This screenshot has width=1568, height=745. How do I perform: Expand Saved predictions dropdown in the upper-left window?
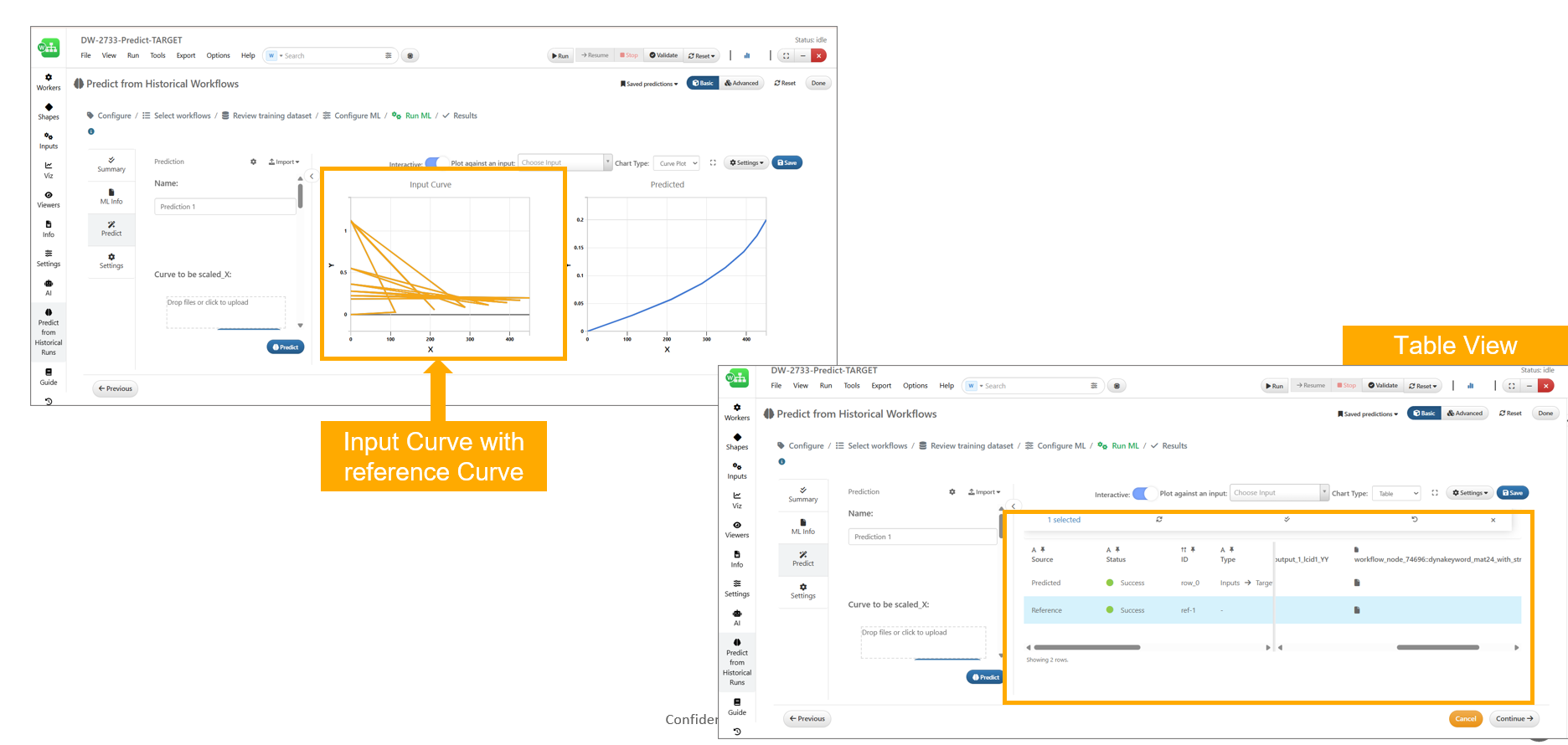[649, 84]
